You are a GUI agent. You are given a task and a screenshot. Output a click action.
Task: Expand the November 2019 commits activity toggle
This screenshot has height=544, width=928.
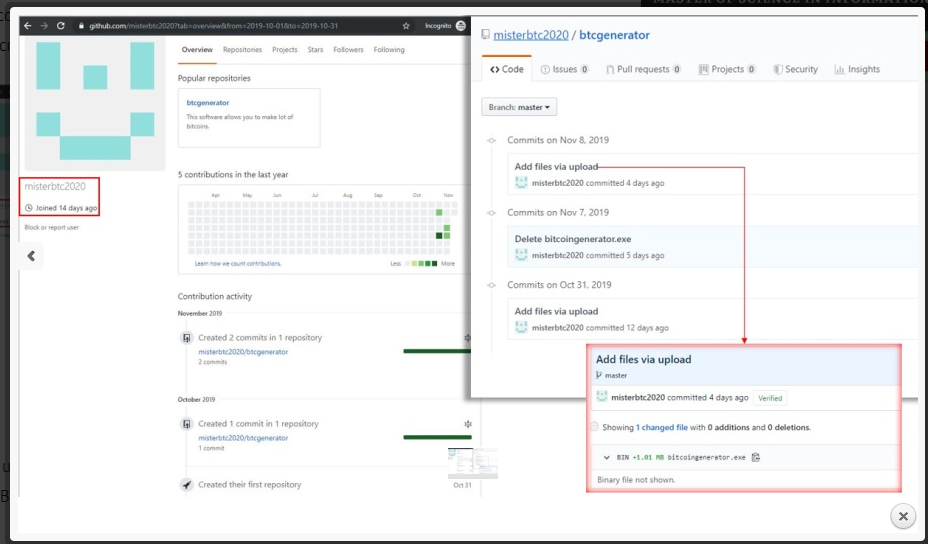(x=467, y=338)
